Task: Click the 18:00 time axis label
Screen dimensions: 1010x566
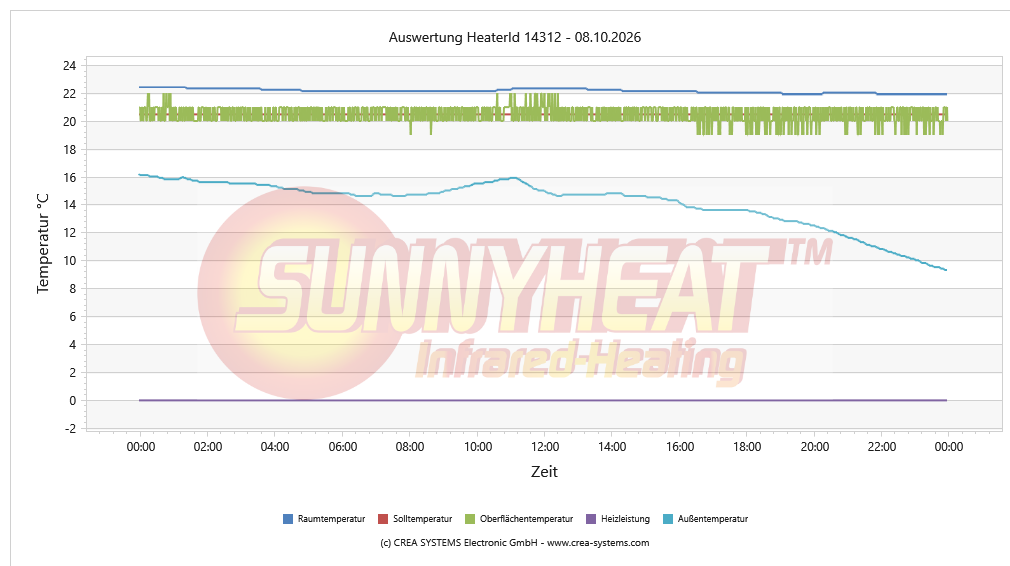Action: [x=747, y=447]
